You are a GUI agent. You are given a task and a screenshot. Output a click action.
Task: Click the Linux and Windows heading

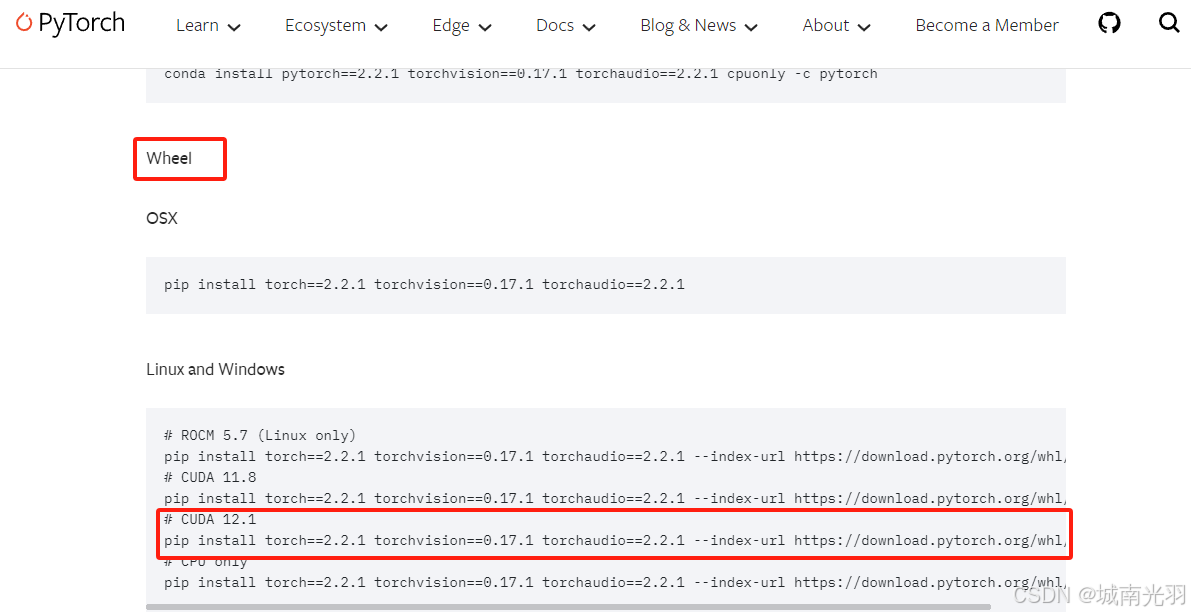click(215, 370)
